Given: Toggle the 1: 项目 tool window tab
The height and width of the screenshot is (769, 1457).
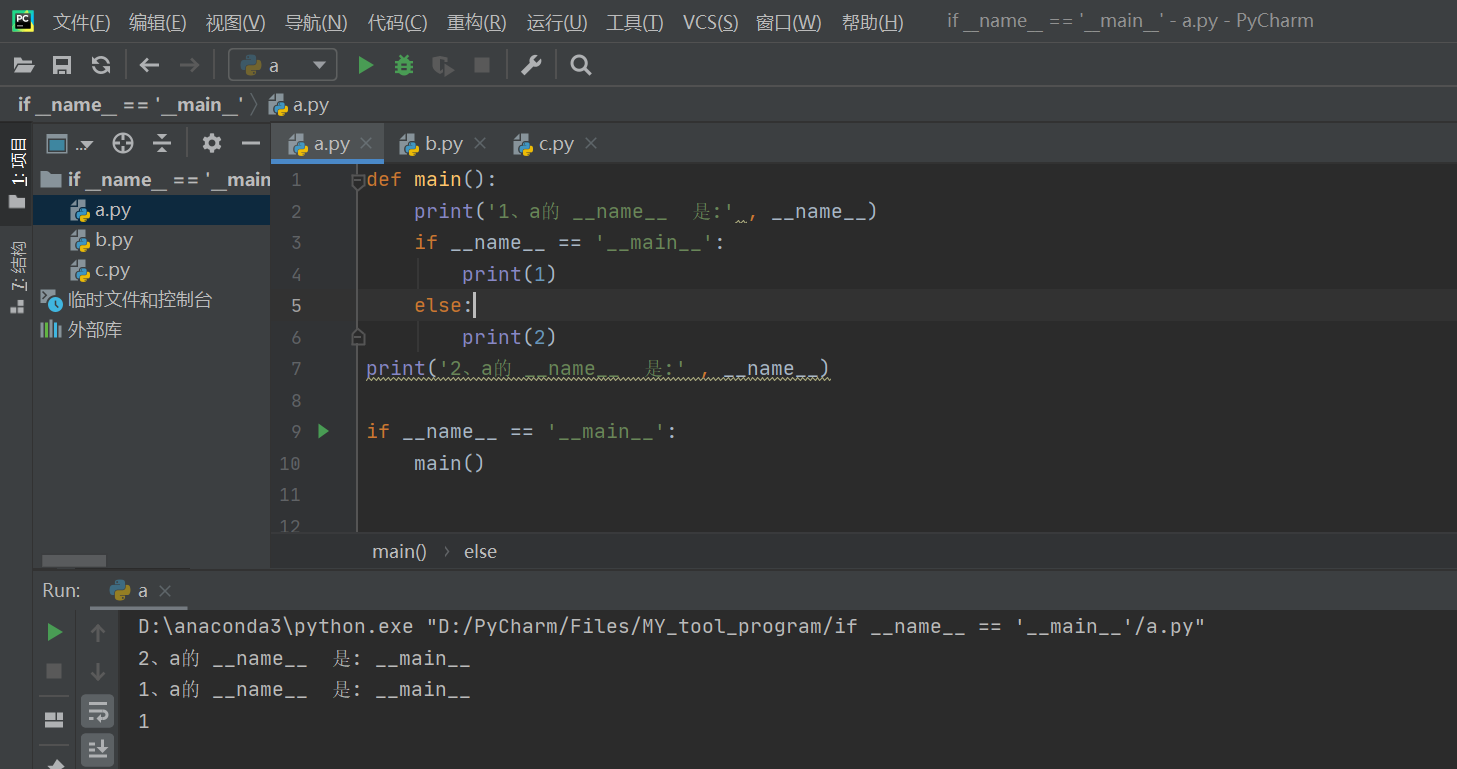Looking at the screenshot, I should (17, 172).
